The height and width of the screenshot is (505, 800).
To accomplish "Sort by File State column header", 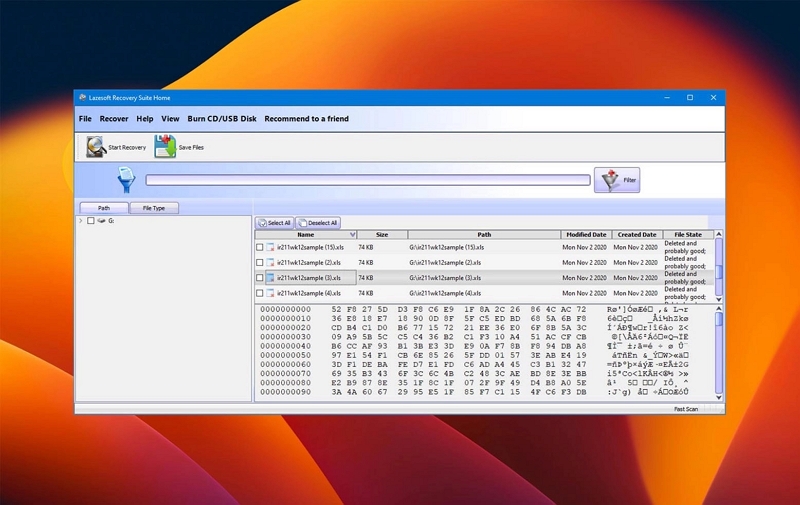I will point(688,235).
